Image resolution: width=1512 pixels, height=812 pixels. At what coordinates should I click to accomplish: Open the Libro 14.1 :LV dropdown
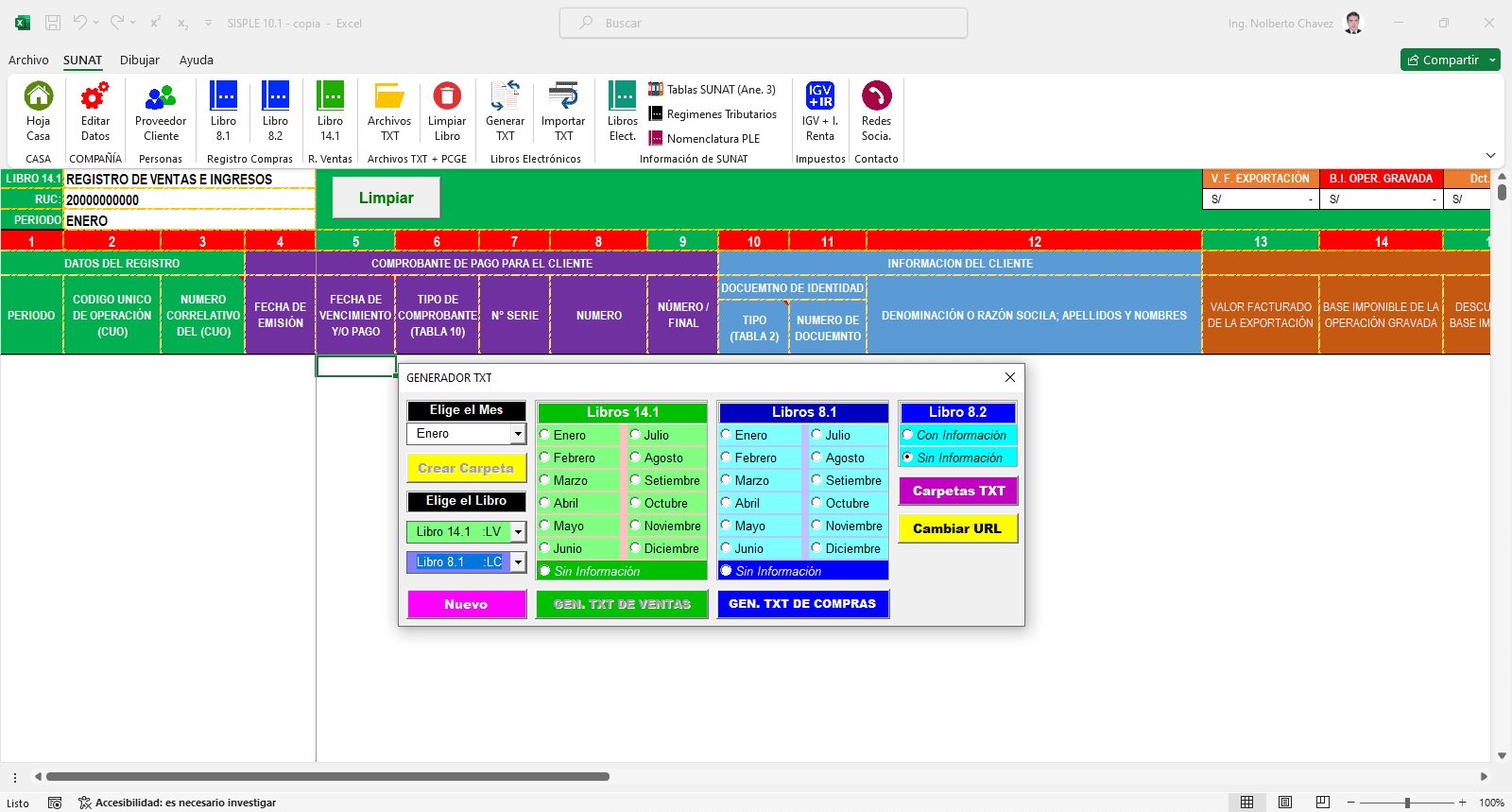pos(518,532)
